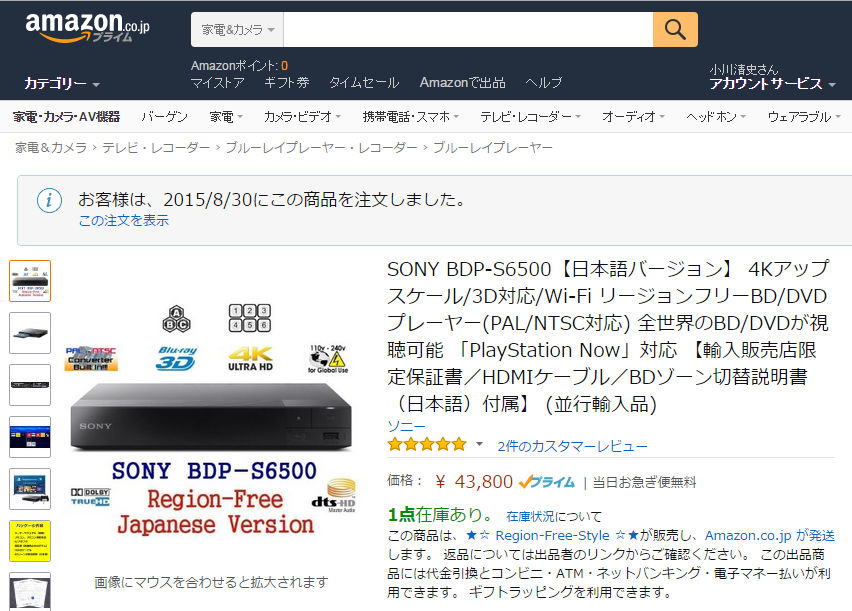The height and width of the screenshot is (611, 852).
Task: Expand the カテゴリー menu
Action: [x=62, y=84]
